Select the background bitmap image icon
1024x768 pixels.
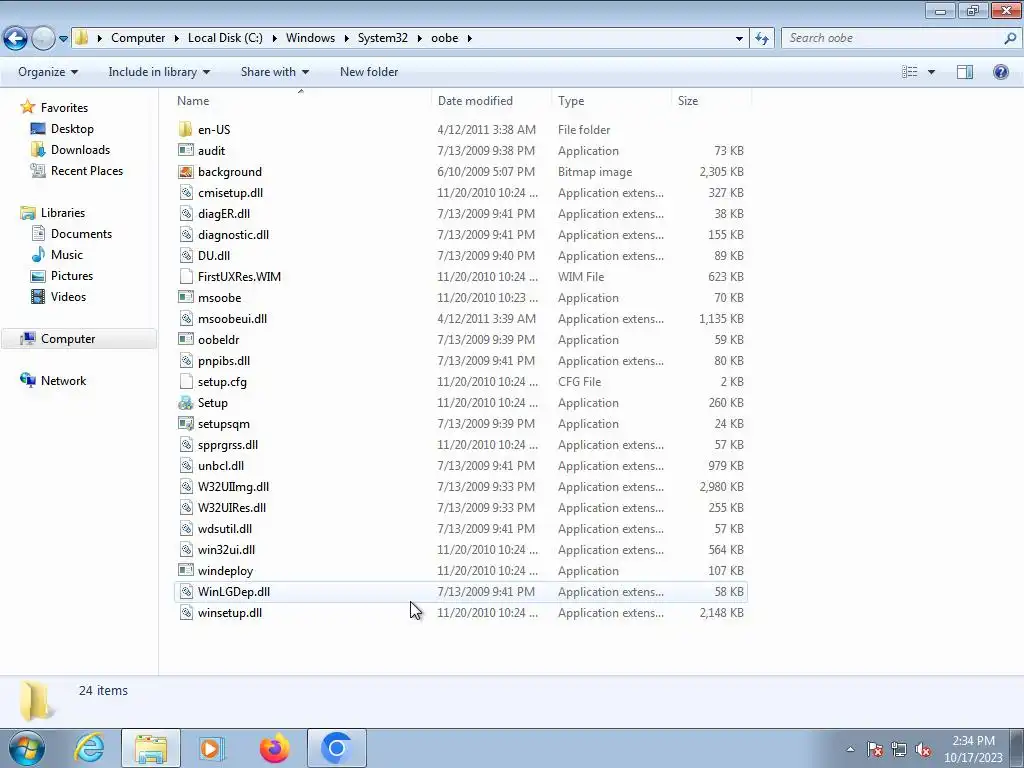click(x=185, y=172)
